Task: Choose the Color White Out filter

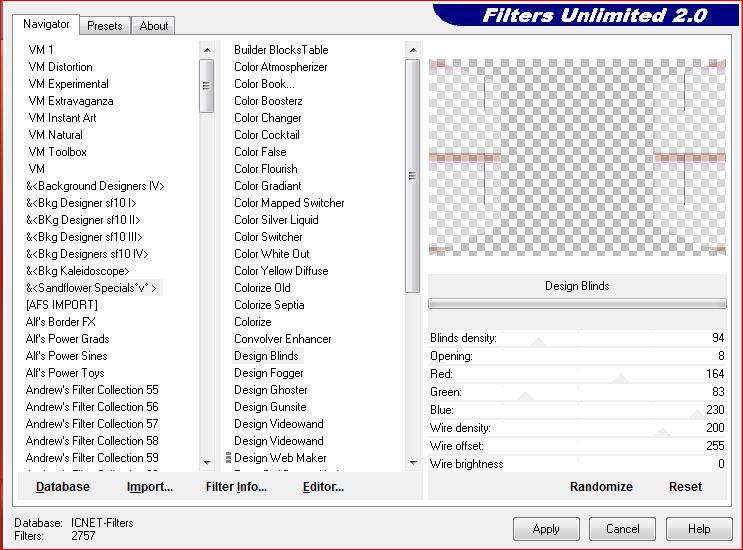Action: coord(272,254)
